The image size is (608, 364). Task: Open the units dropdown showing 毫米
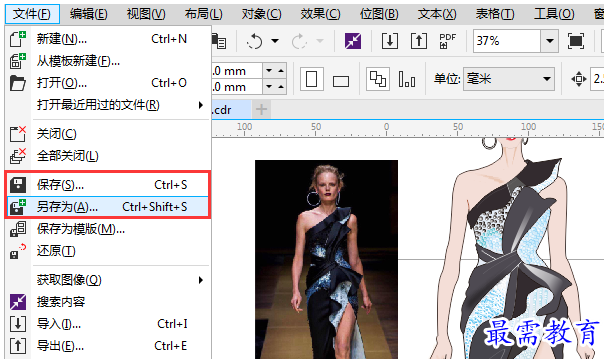[x=509, y=79]
